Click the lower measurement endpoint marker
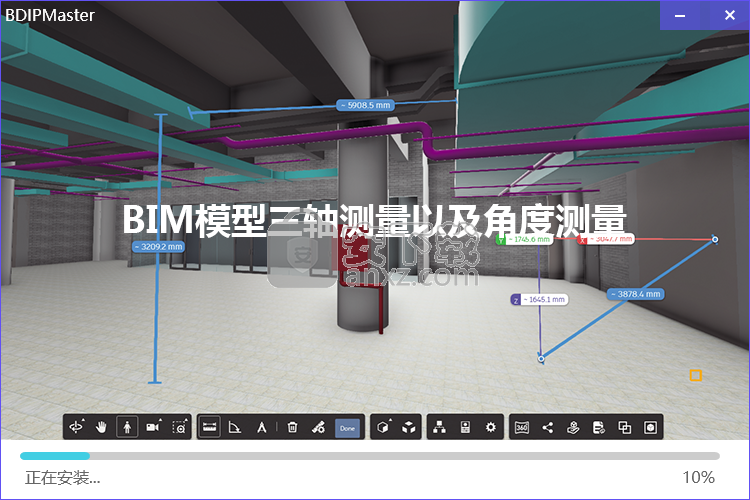750x500 pixels. point(541,358)
